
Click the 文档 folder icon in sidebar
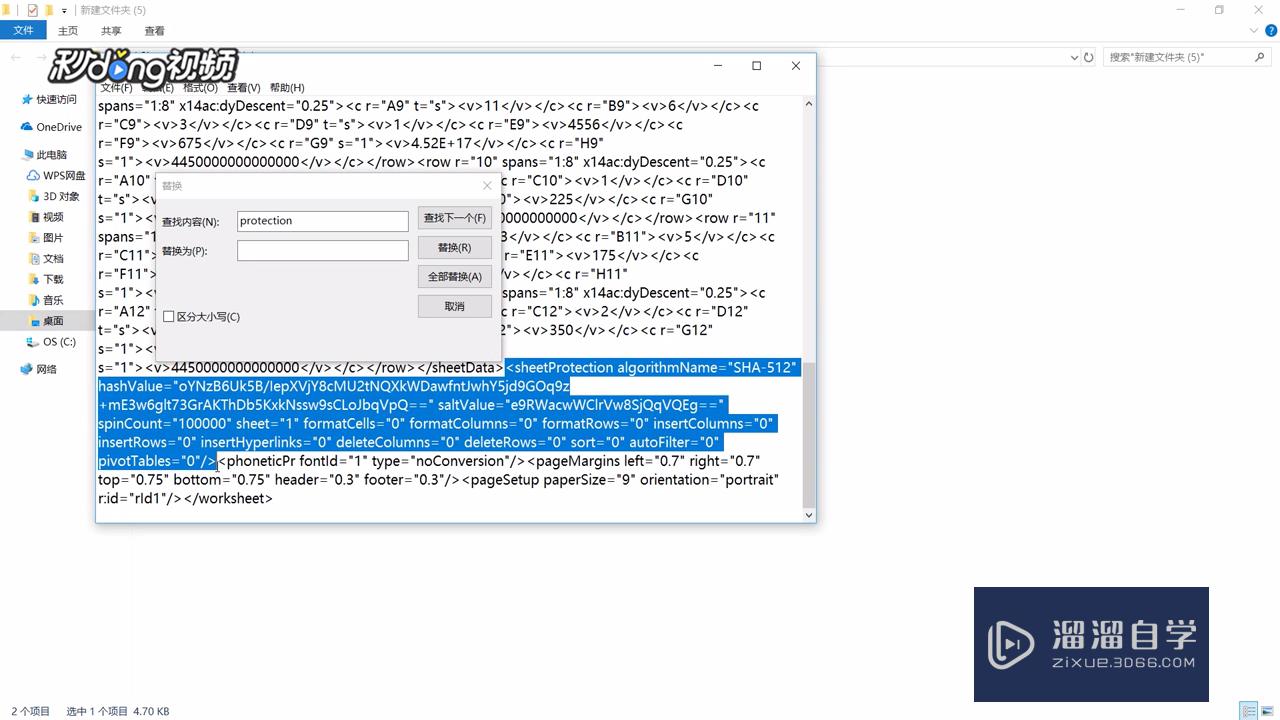click(x=33, y=259)
